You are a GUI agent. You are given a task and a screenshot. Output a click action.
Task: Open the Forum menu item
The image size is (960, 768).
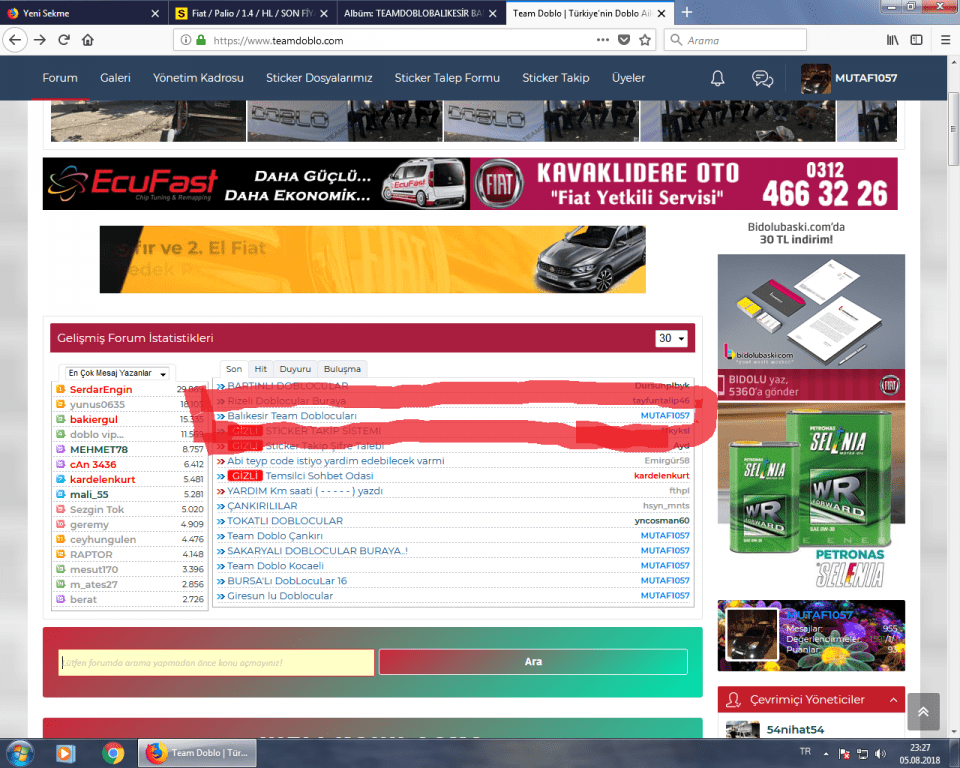[60, 78]
